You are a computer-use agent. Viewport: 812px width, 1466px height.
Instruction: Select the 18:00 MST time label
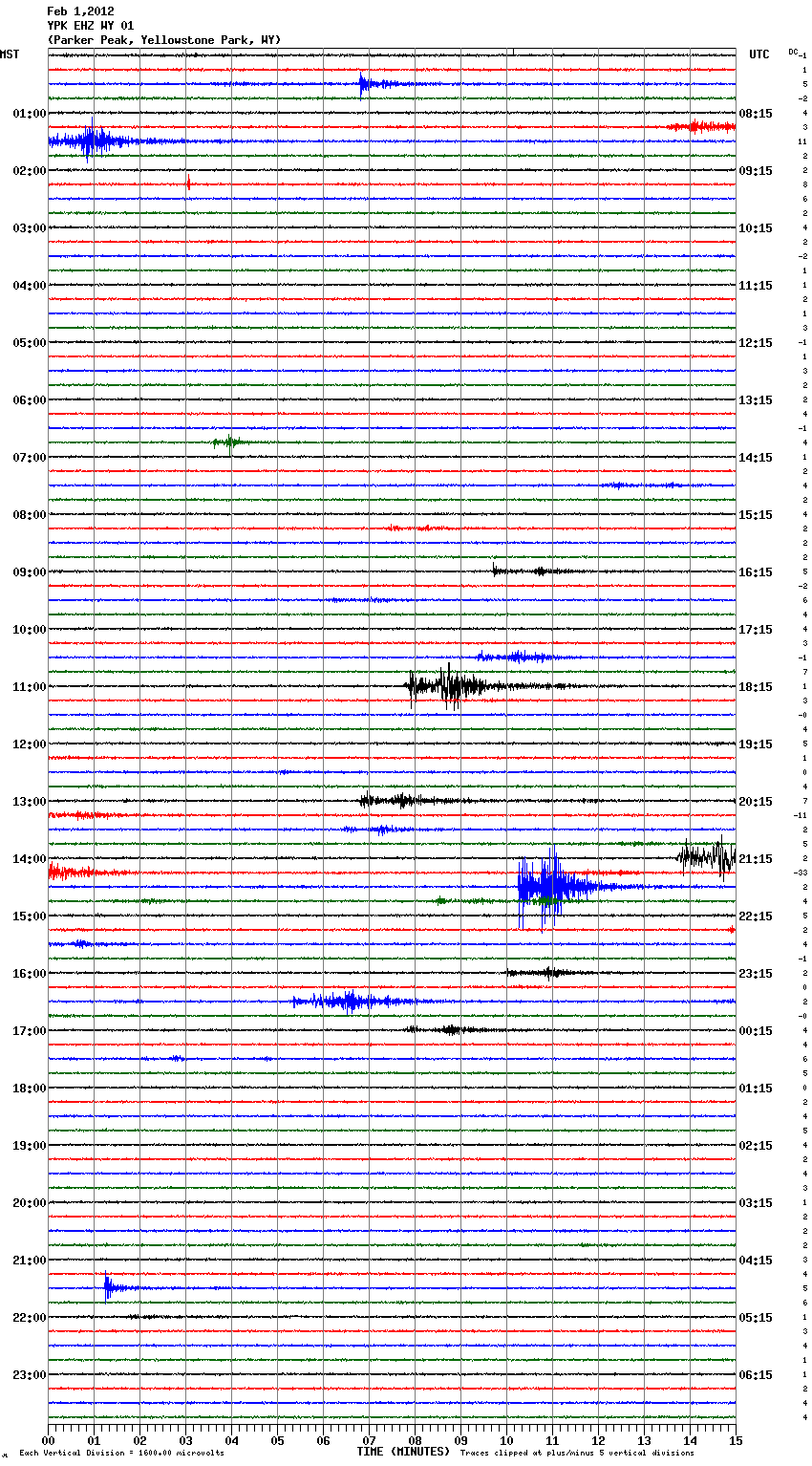click(30, 1089)
